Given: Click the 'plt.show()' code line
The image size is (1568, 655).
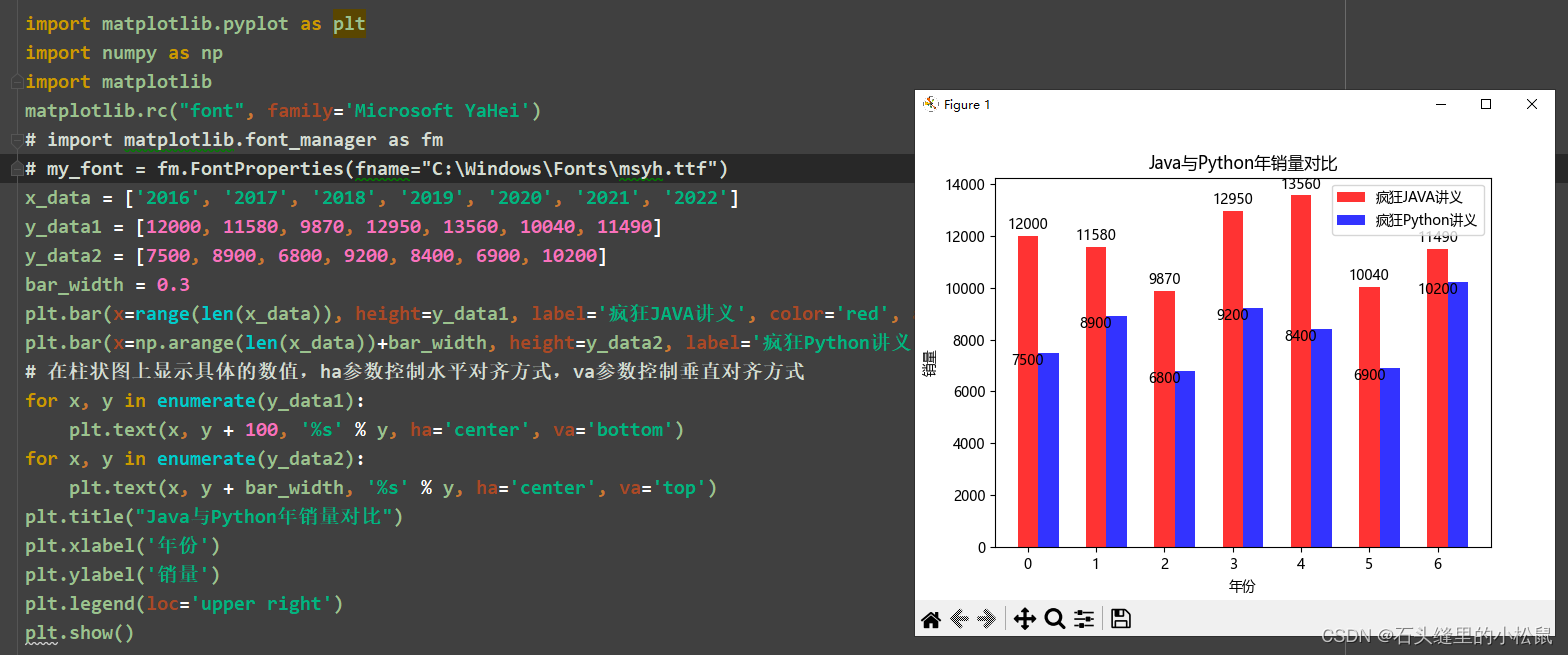Looking at the screenshot, I should 79,632.
